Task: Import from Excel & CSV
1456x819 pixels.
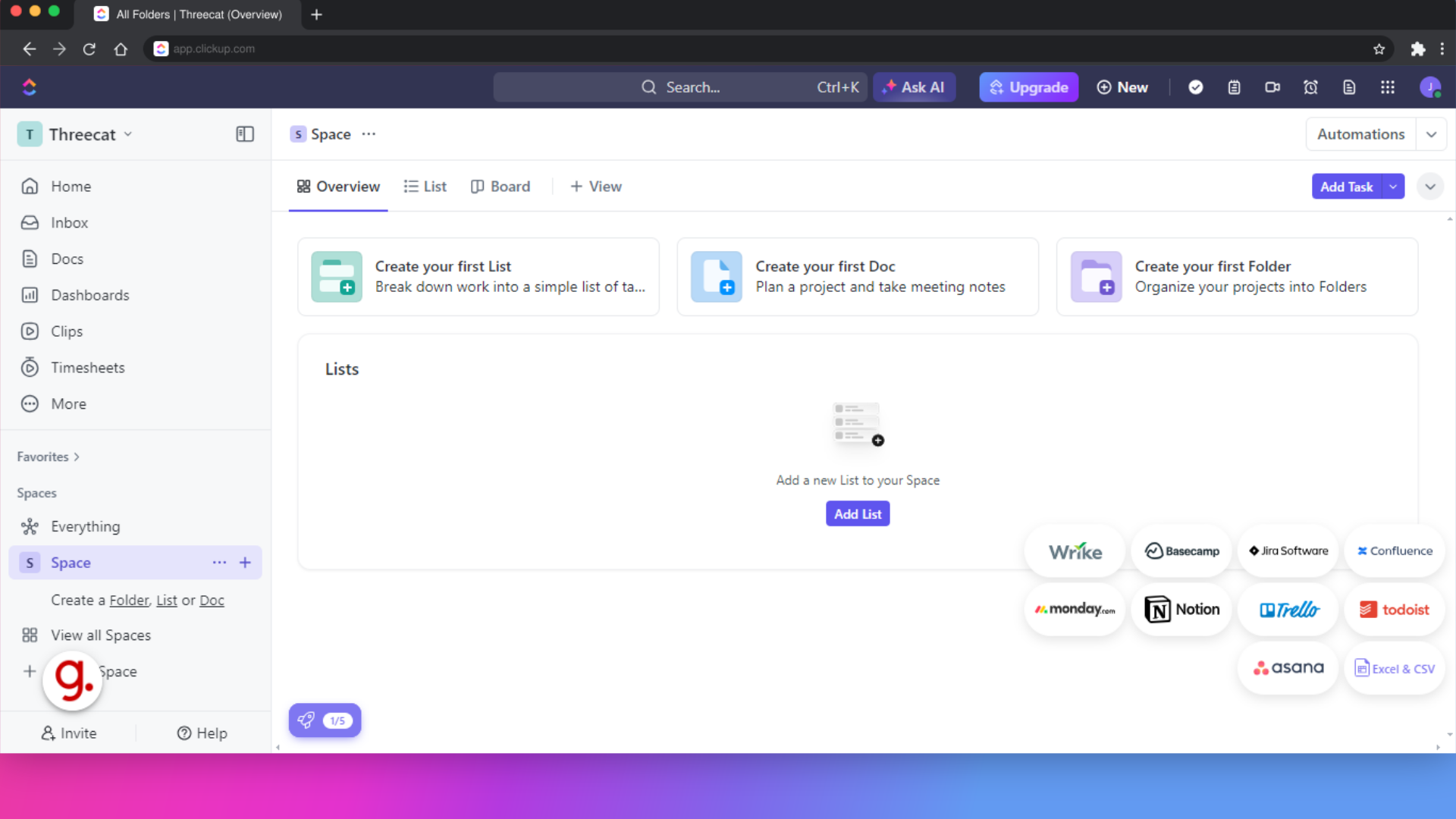Action: tap(1395, 668)
